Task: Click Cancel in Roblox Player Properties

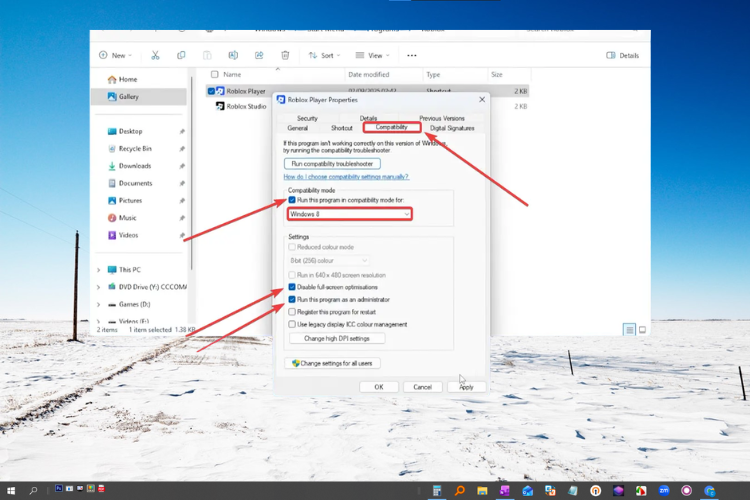Action: coord(422,387)
